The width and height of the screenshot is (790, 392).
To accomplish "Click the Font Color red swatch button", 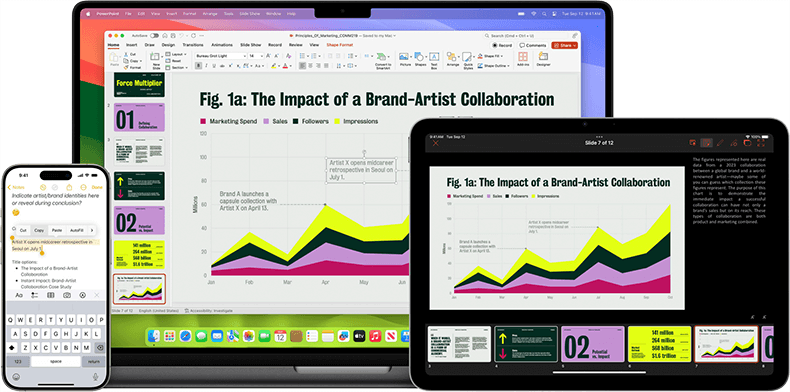I will coord(286,66).
